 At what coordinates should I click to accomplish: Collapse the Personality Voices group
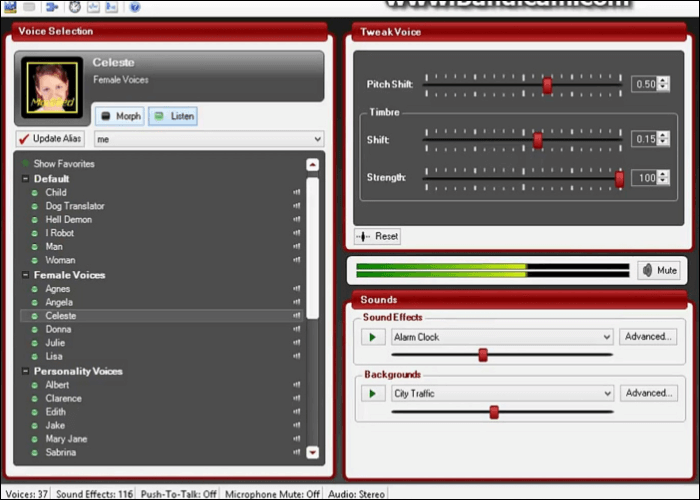[25, 371]
